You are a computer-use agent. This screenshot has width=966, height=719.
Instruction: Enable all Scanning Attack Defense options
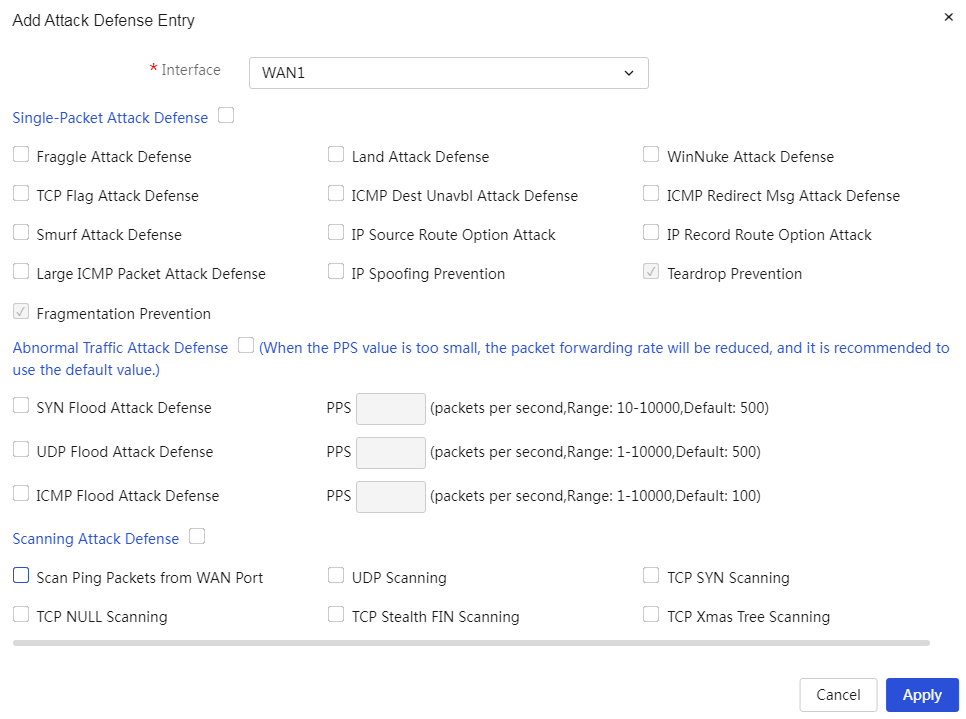pos(197,536)
